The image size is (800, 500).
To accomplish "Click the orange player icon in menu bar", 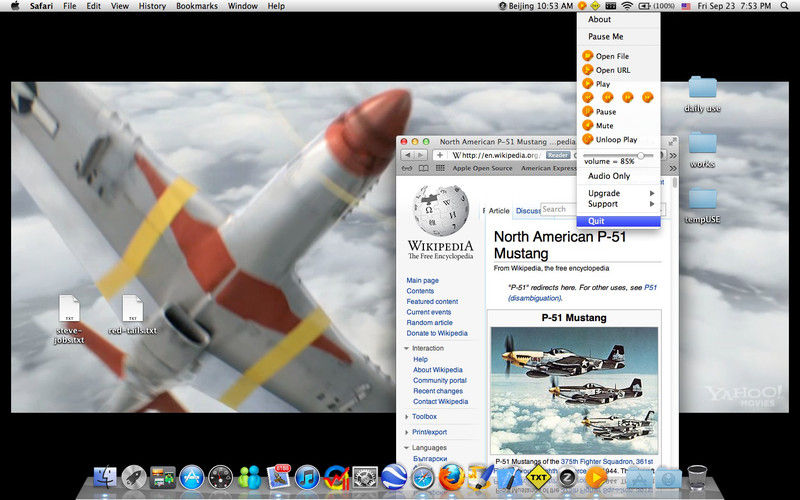I will tap(582, 6).
